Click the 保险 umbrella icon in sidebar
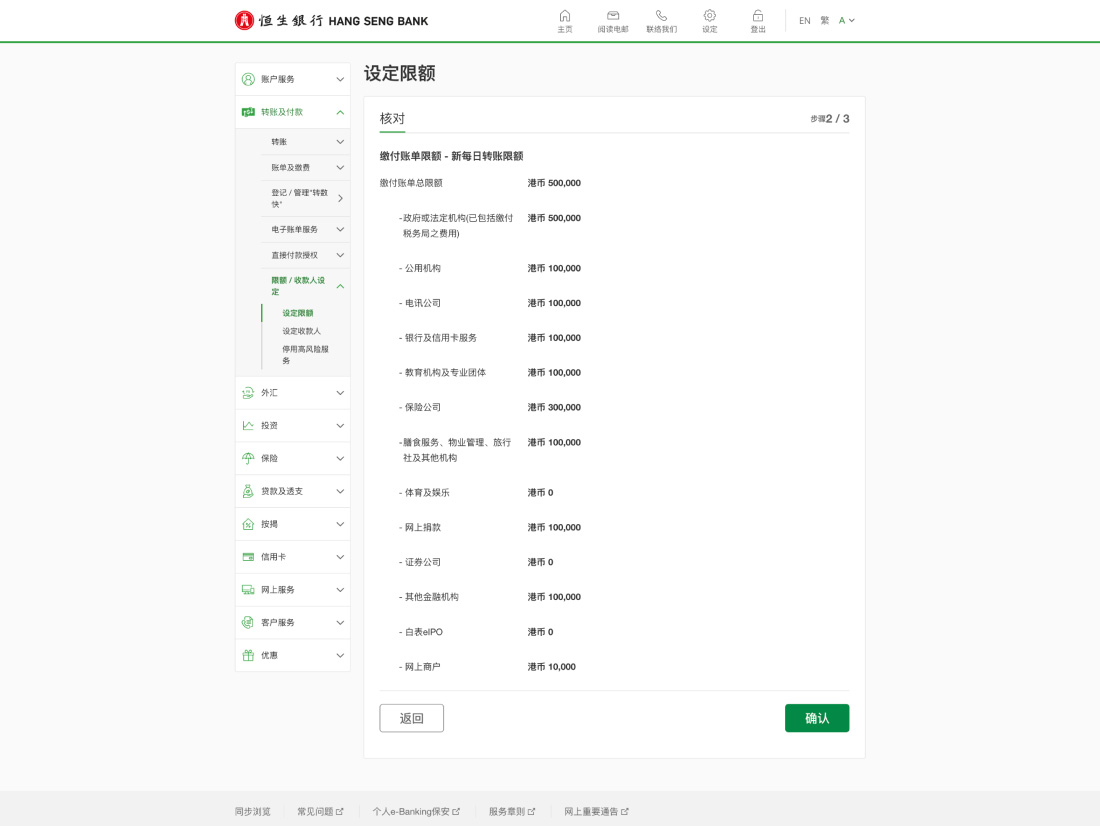The image size is (1100, 826). [x=248, y=458]
